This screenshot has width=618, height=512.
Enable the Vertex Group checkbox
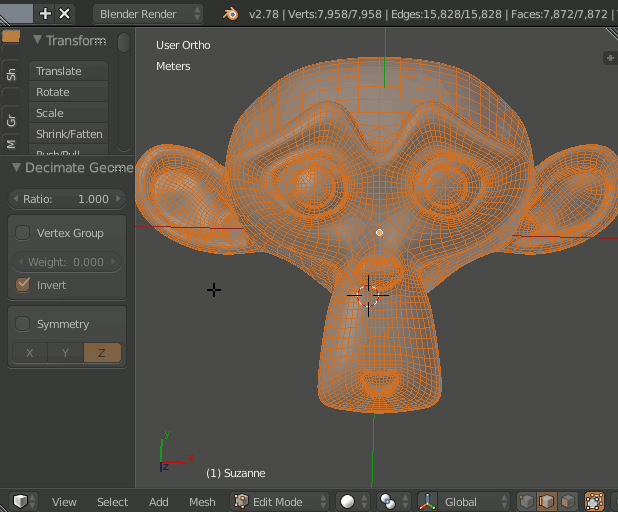(x=22, y=233)
